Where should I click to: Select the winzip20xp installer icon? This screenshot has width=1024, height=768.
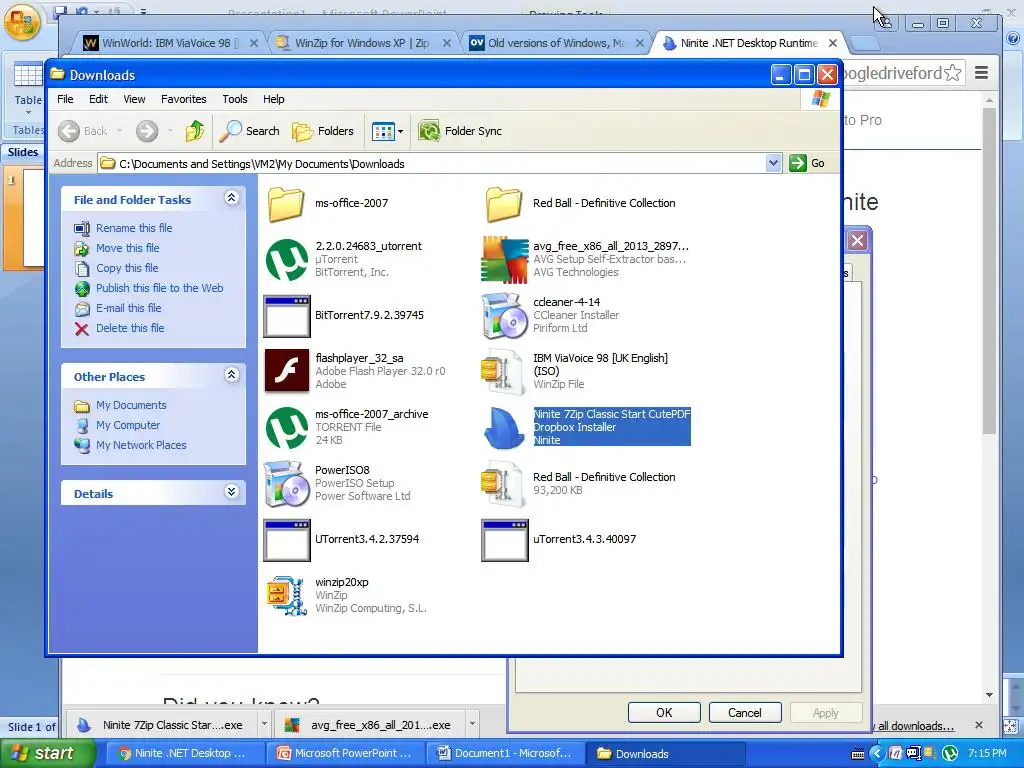287,596
